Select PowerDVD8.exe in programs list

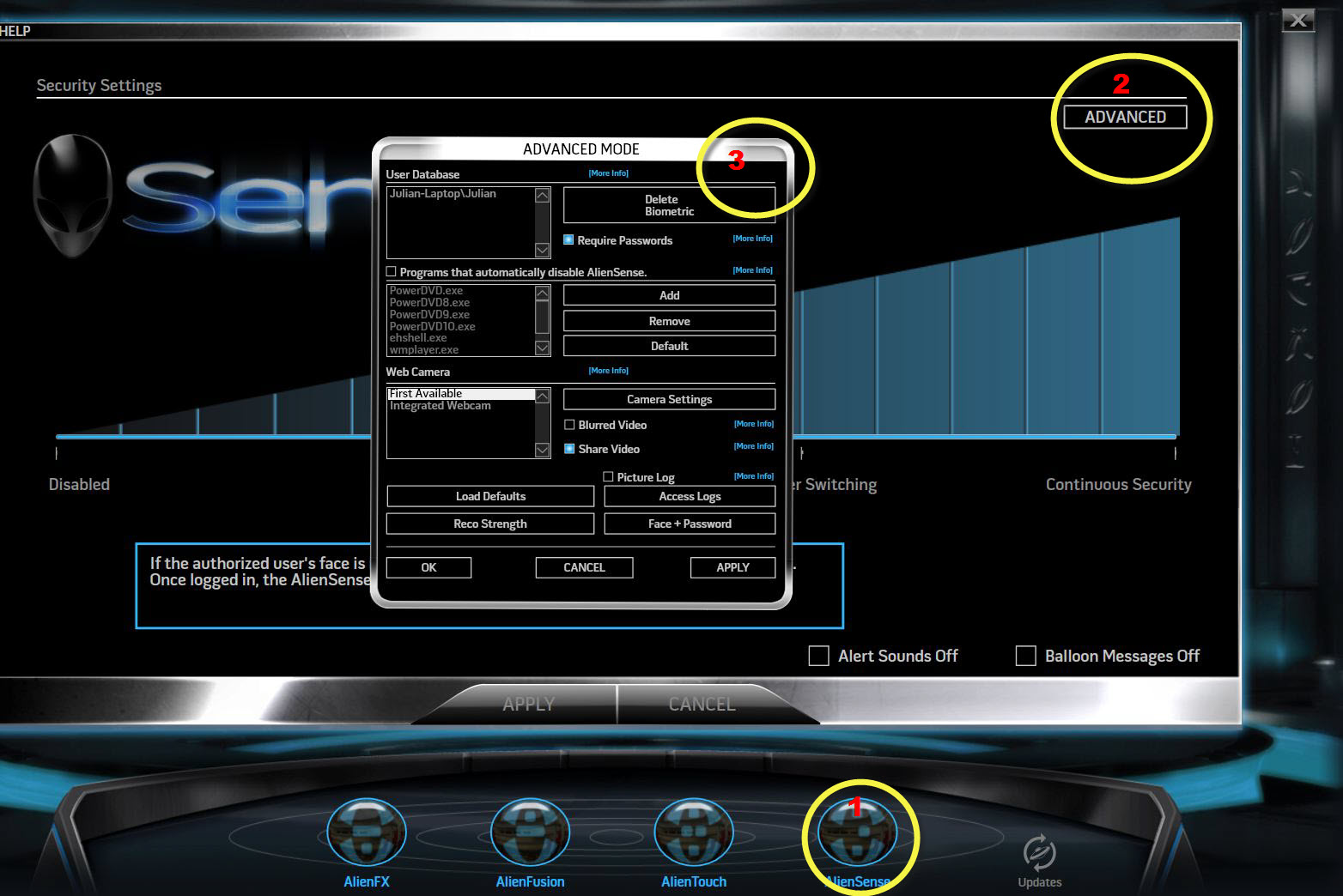tap(429, 303)
